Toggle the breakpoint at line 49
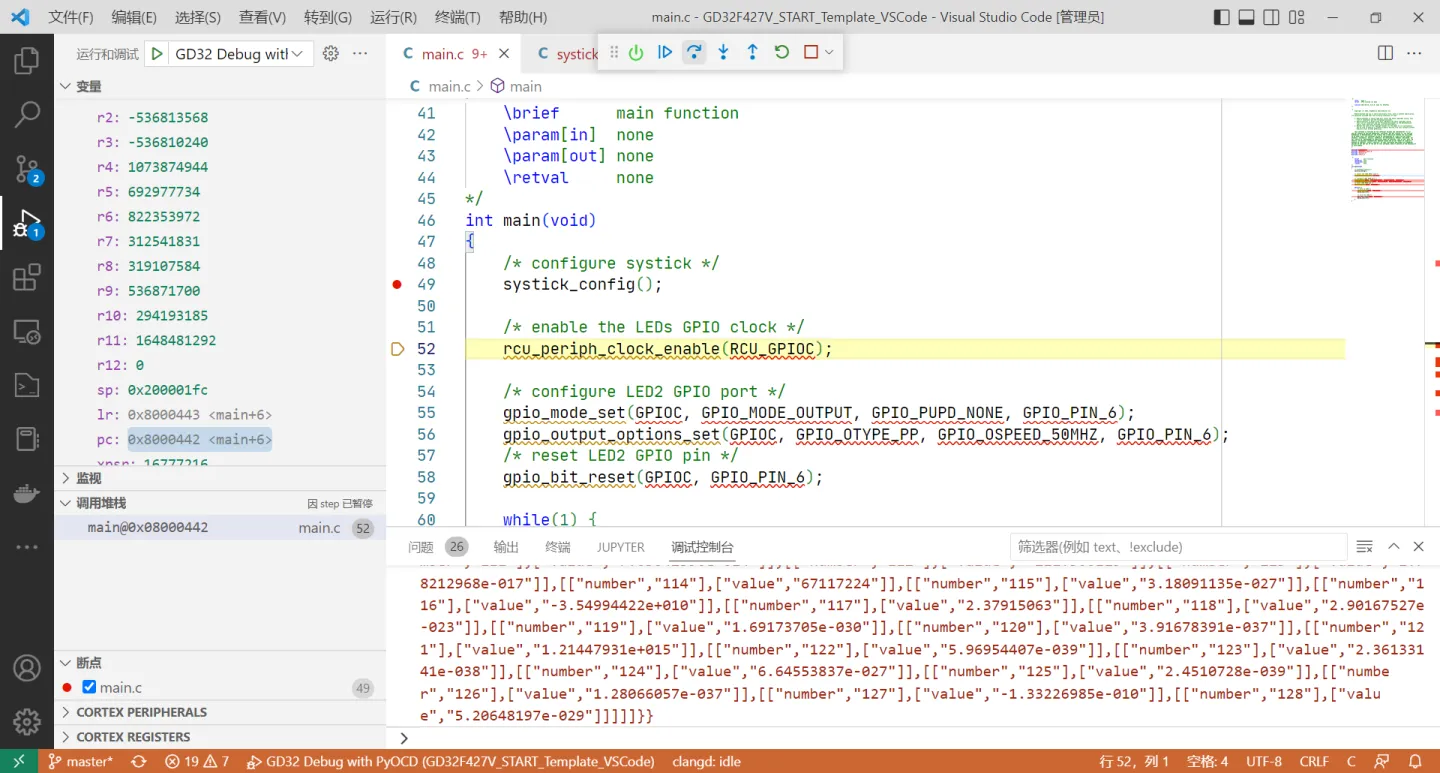1440x773 pixels. point(396,284)
